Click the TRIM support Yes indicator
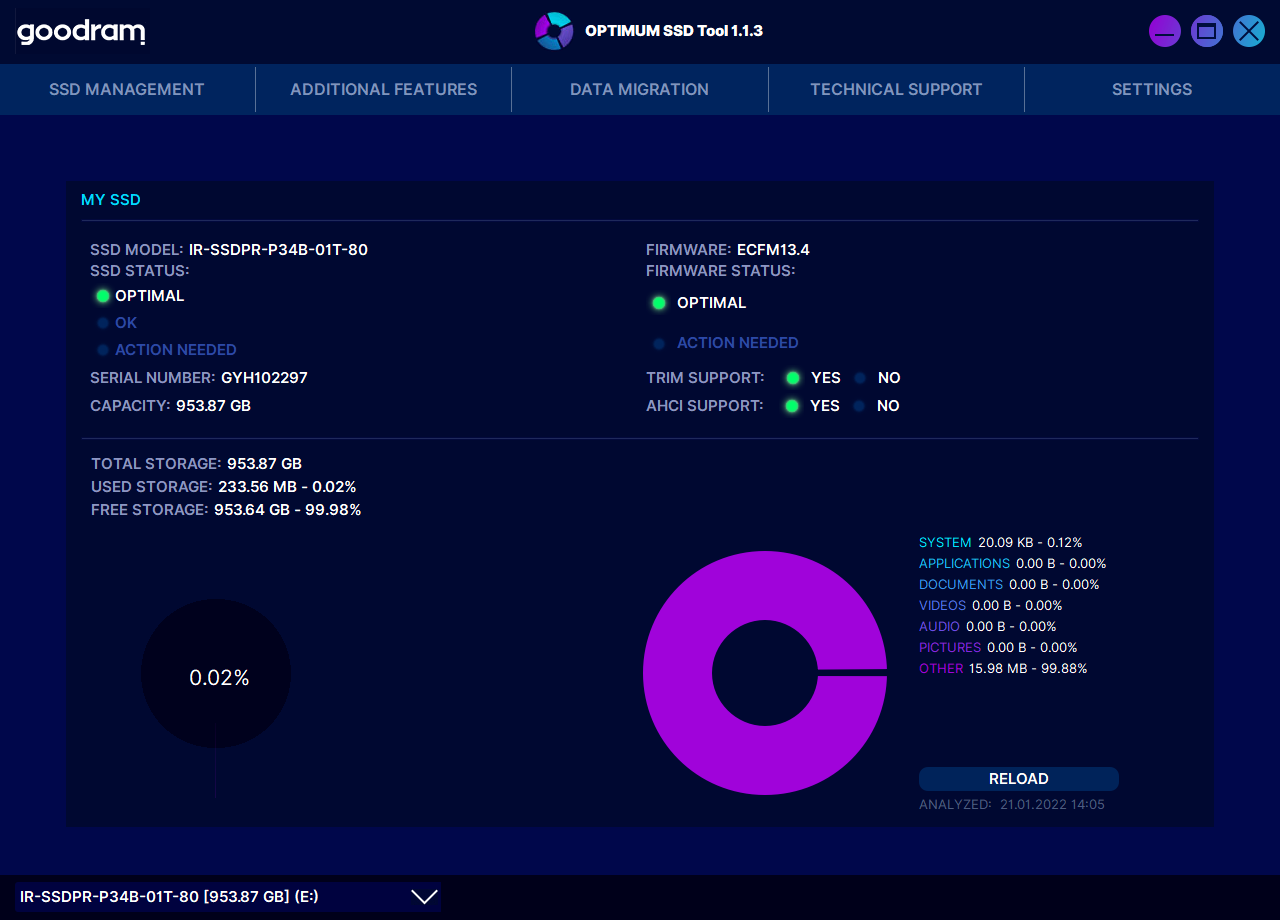Viewport: 1280px width, 920px height. [792, 378]
